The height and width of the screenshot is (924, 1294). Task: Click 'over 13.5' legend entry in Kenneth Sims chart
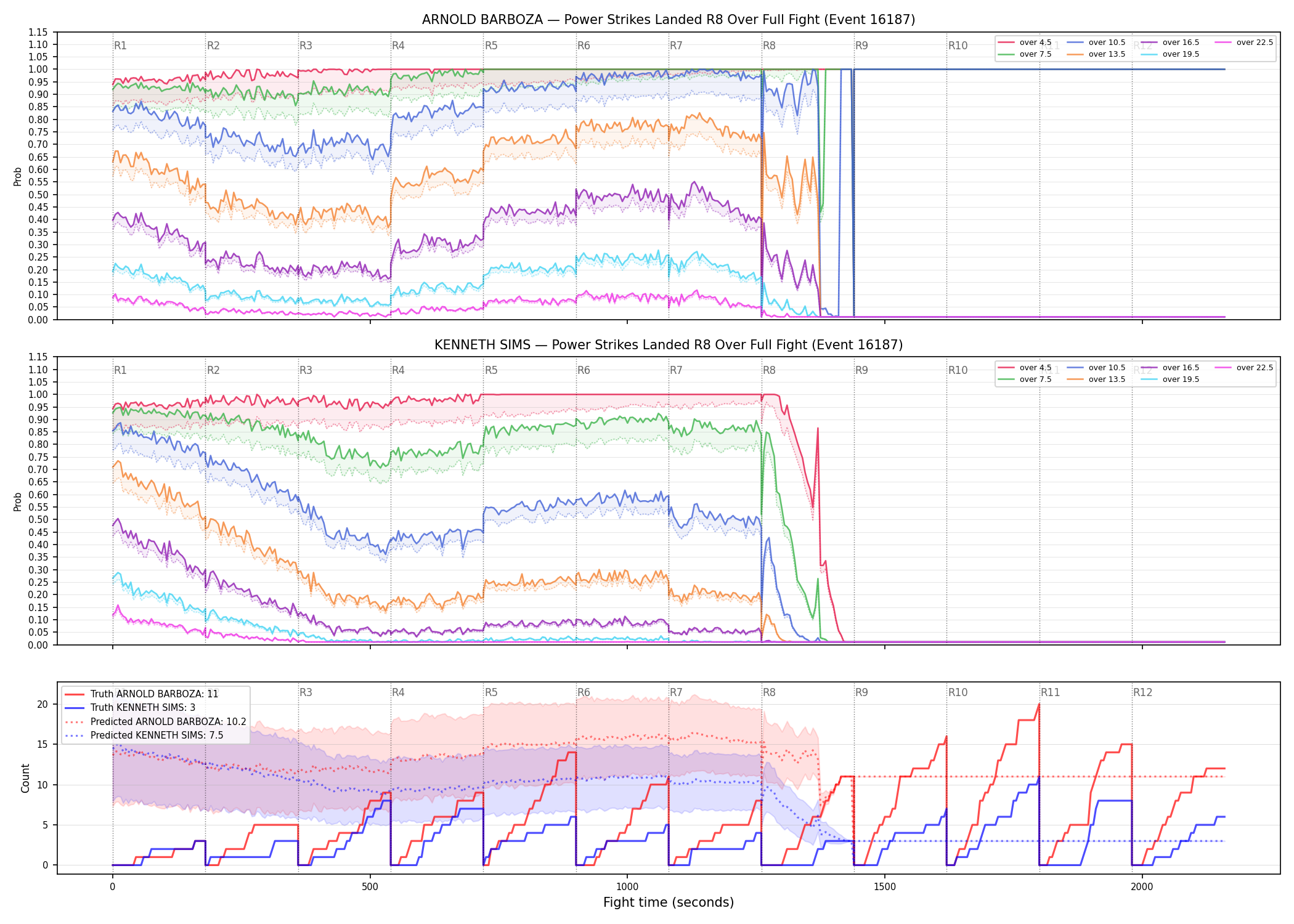[x=1096, y=379]
